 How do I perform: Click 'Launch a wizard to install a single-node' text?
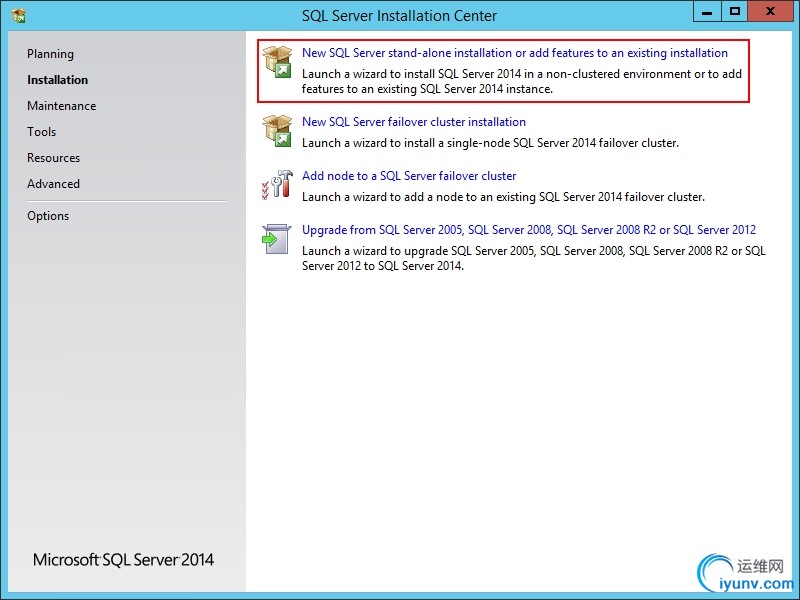click(490, 143)
